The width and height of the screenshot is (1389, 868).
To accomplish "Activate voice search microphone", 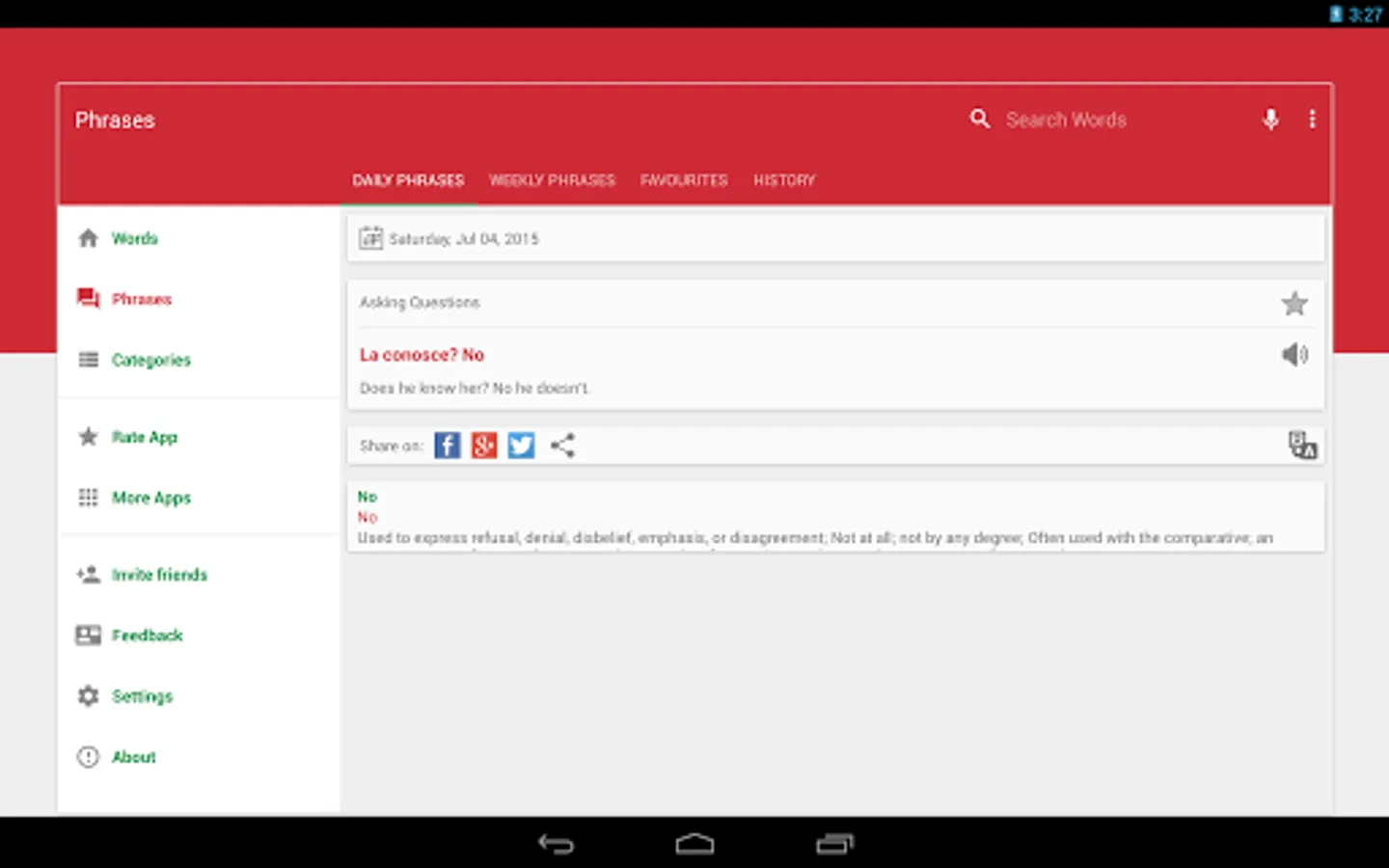I will click(x=1270, y=119).
